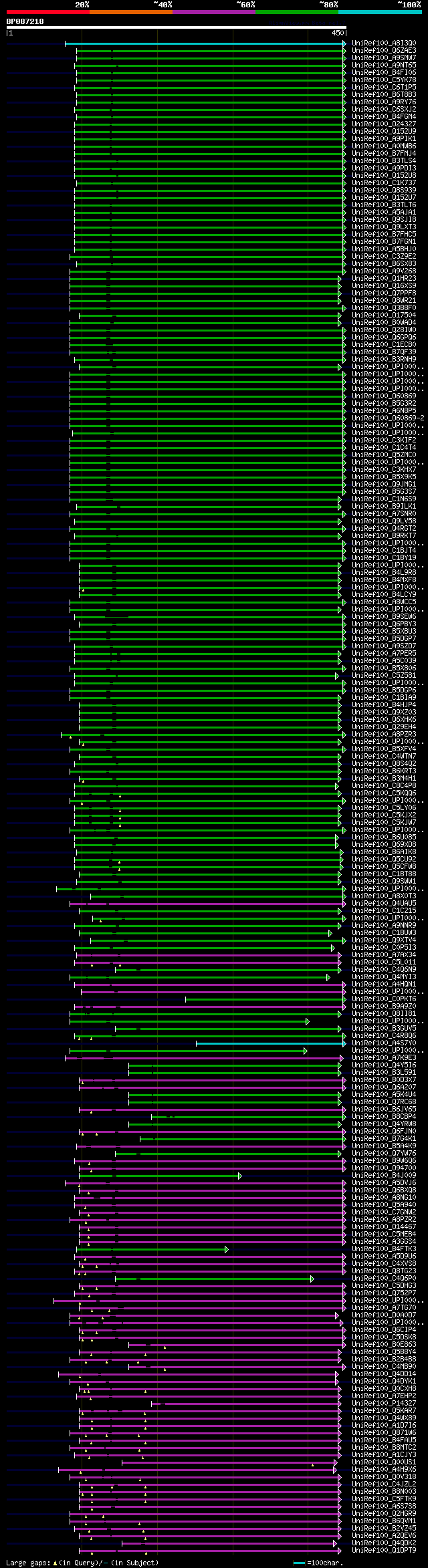Open hit UniRef100_B4FI06

[384, 73]
